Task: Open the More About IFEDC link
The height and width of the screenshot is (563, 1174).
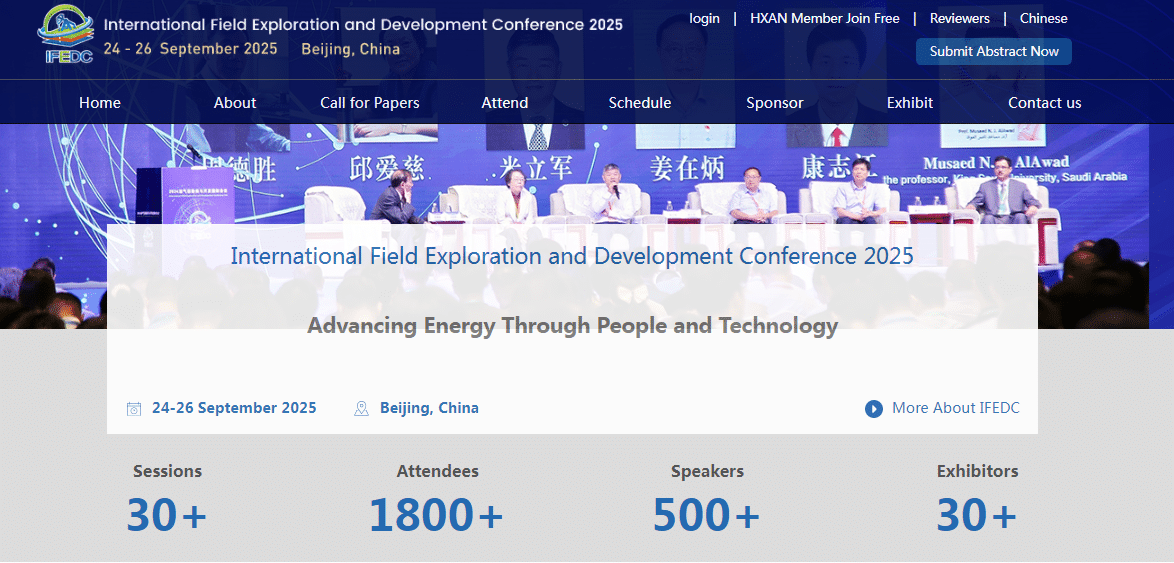Action: pyautogui.click(x=955, y=409)
